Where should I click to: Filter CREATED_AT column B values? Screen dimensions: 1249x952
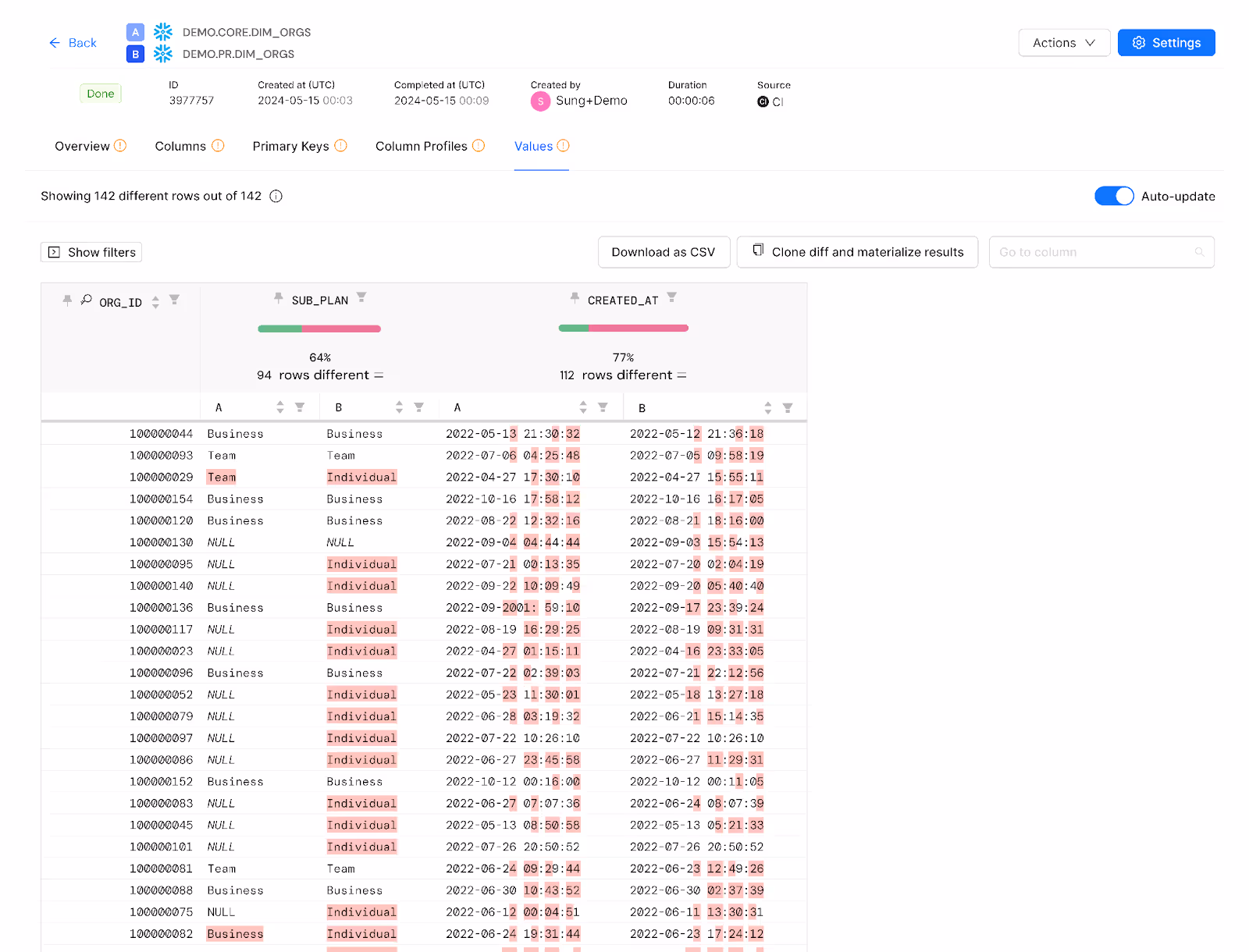(x=788, y=408)
